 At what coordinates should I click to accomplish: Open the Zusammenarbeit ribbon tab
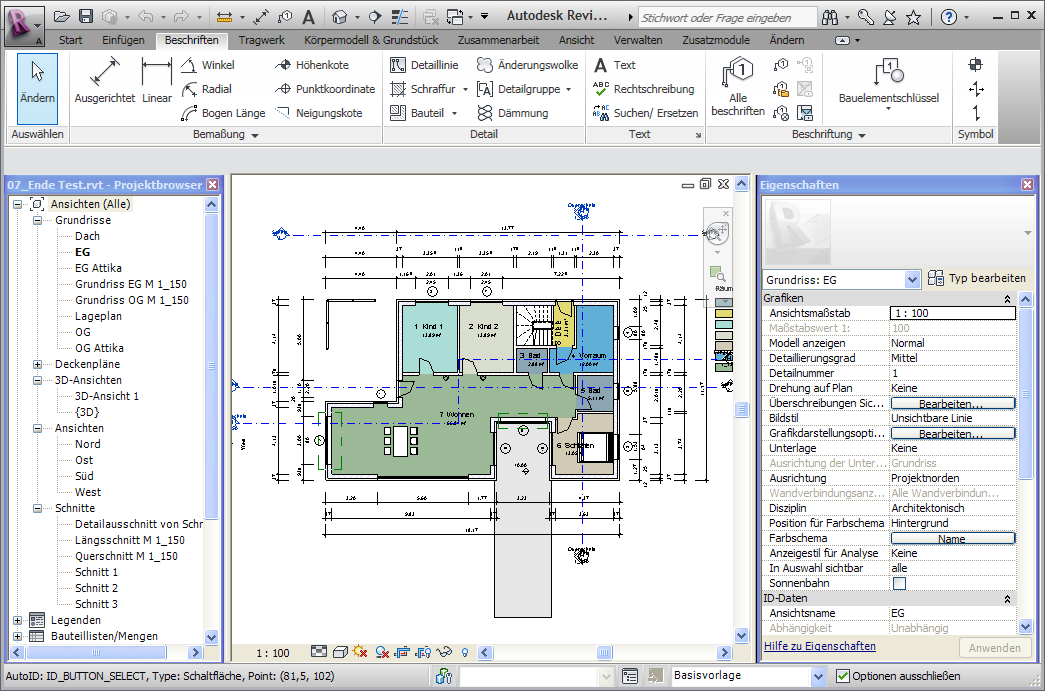[x=500, y=39]
